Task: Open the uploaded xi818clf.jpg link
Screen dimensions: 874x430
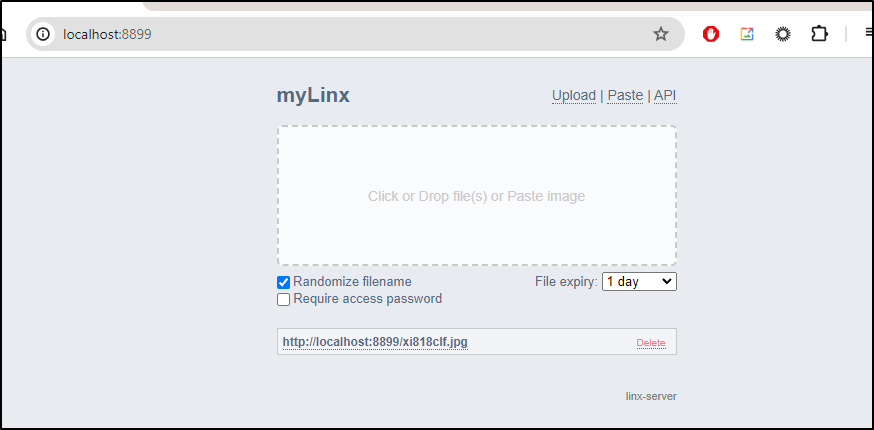Action: click(375, 342)
